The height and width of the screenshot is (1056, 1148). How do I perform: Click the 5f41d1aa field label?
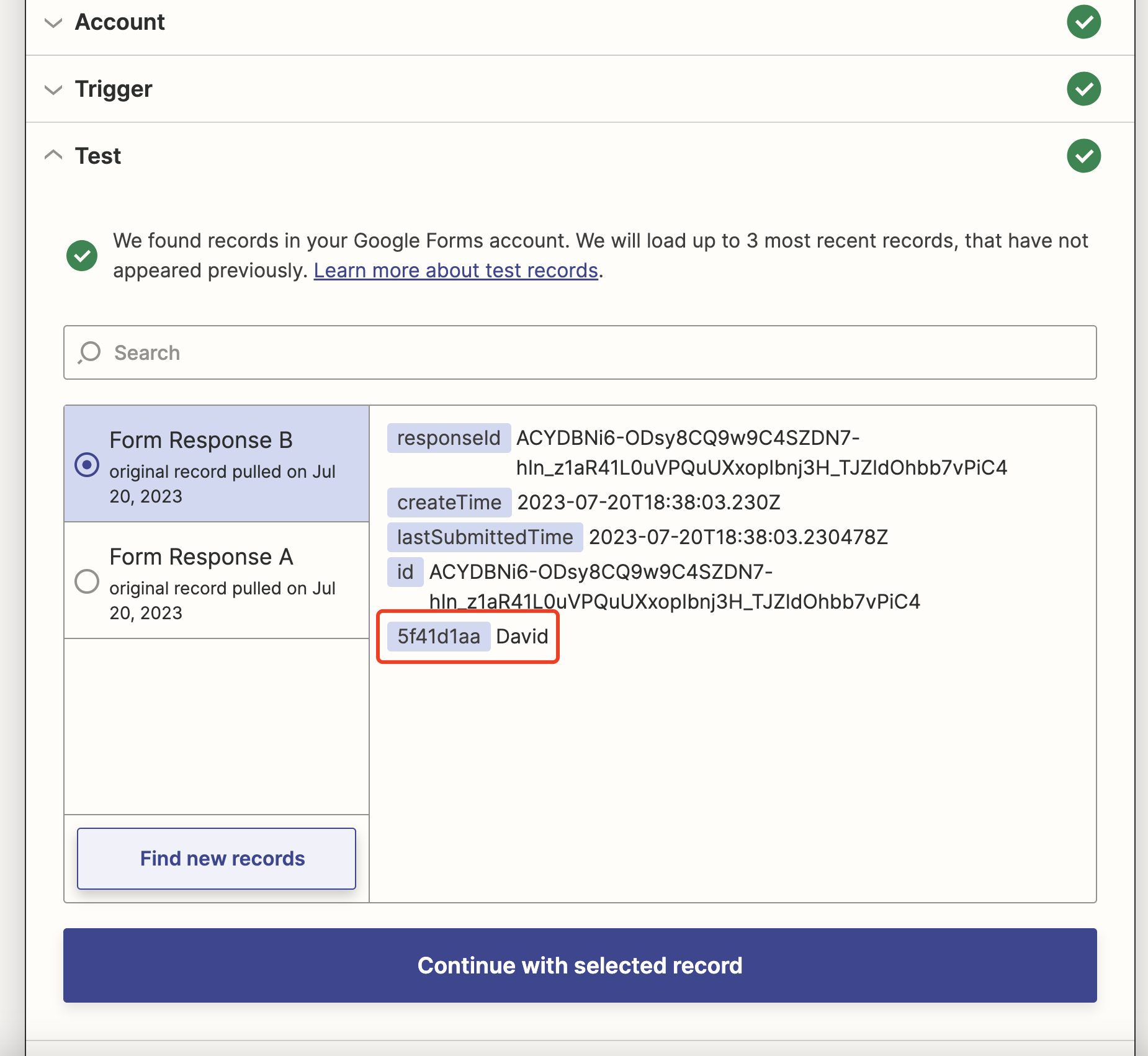[439, 637]
